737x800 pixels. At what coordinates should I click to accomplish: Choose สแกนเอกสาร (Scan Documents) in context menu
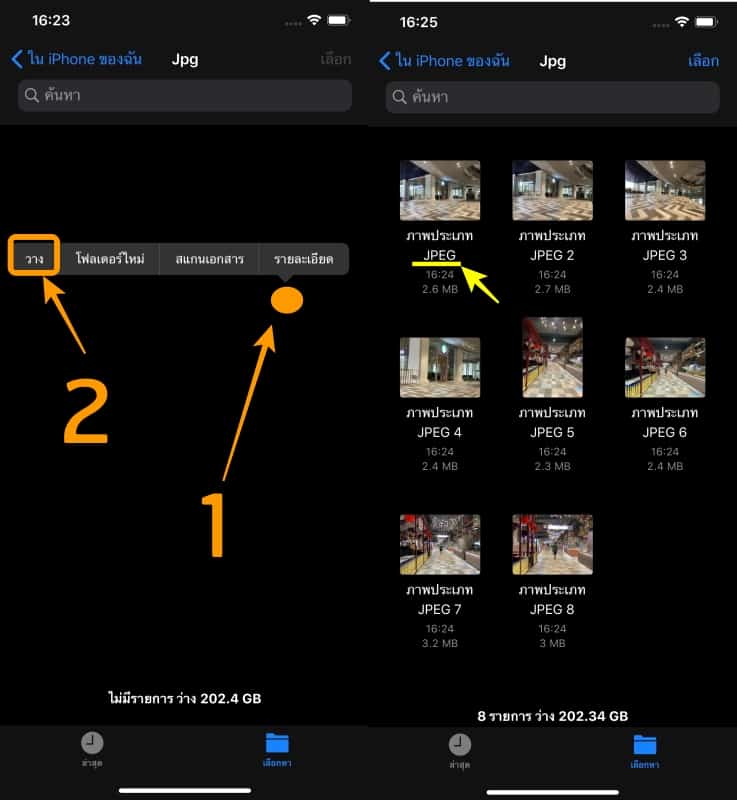209,259
